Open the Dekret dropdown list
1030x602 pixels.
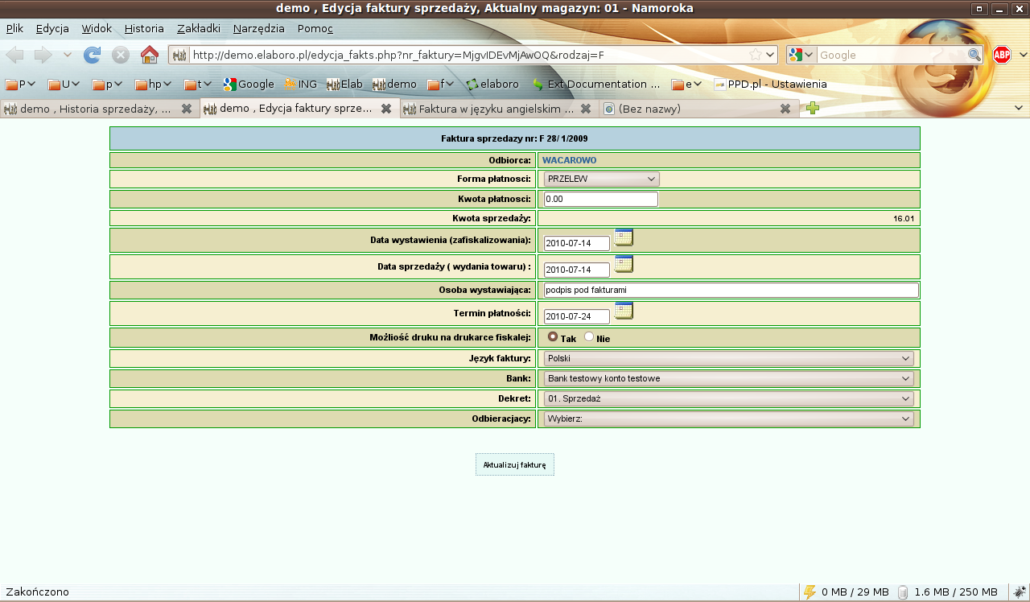coord(729,399)
